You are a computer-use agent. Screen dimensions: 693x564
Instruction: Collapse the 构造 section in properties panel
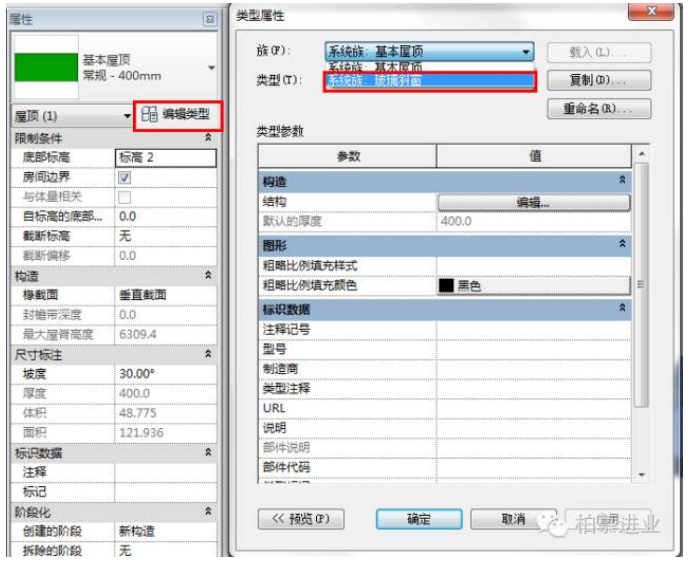(208, 275)
